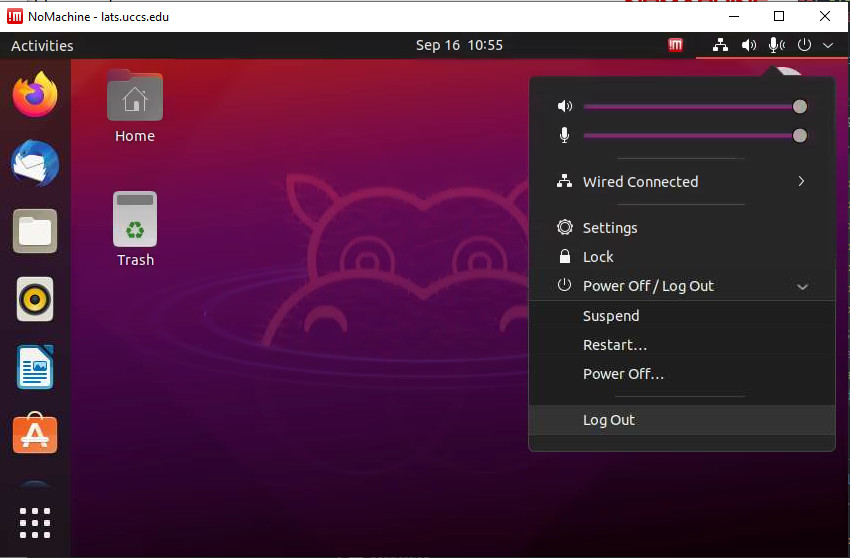The height and width of the screenshot is (558, 850).
Task: Choose Power Off… from the submenu
Action: tap(681, 374)
